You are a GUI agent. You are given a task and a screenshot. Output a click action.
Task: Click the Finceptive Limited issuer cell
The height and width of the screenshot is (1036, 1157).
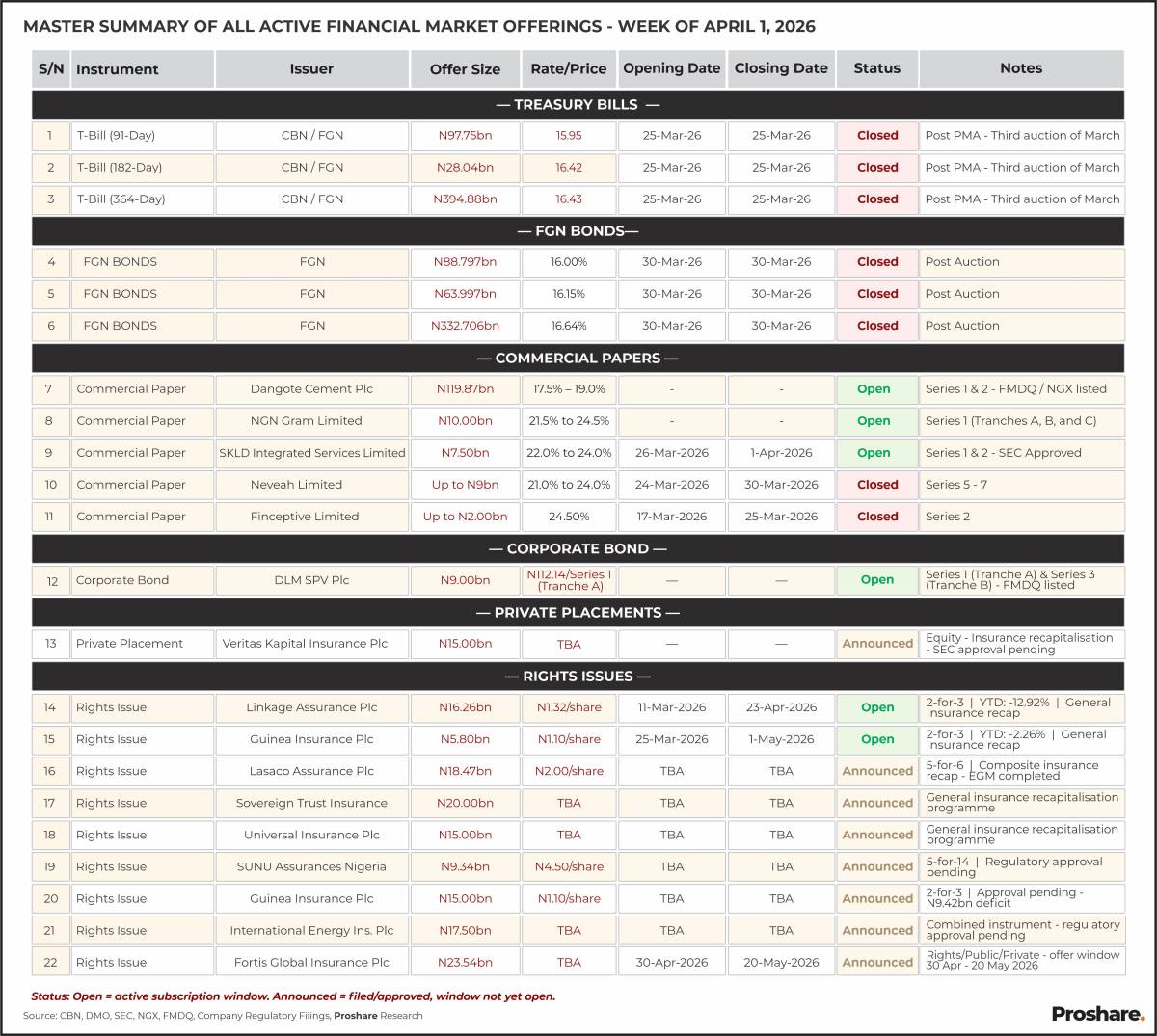click(312, 517)
